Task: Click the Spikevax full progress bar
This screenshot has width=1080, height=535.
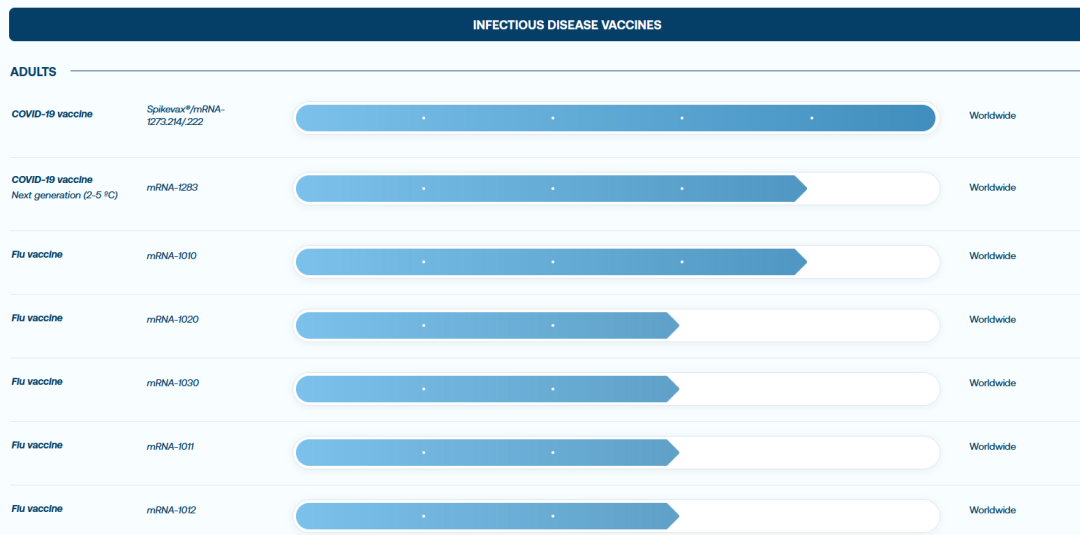Action: [x=616, y=118]
